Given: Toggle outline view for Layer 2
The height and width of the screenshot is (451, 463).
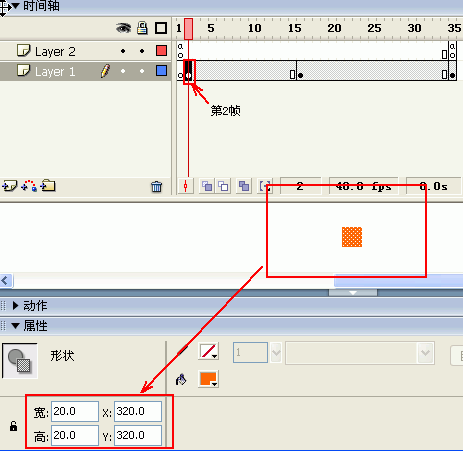Looking at the screenshot, I should [161, 51].
